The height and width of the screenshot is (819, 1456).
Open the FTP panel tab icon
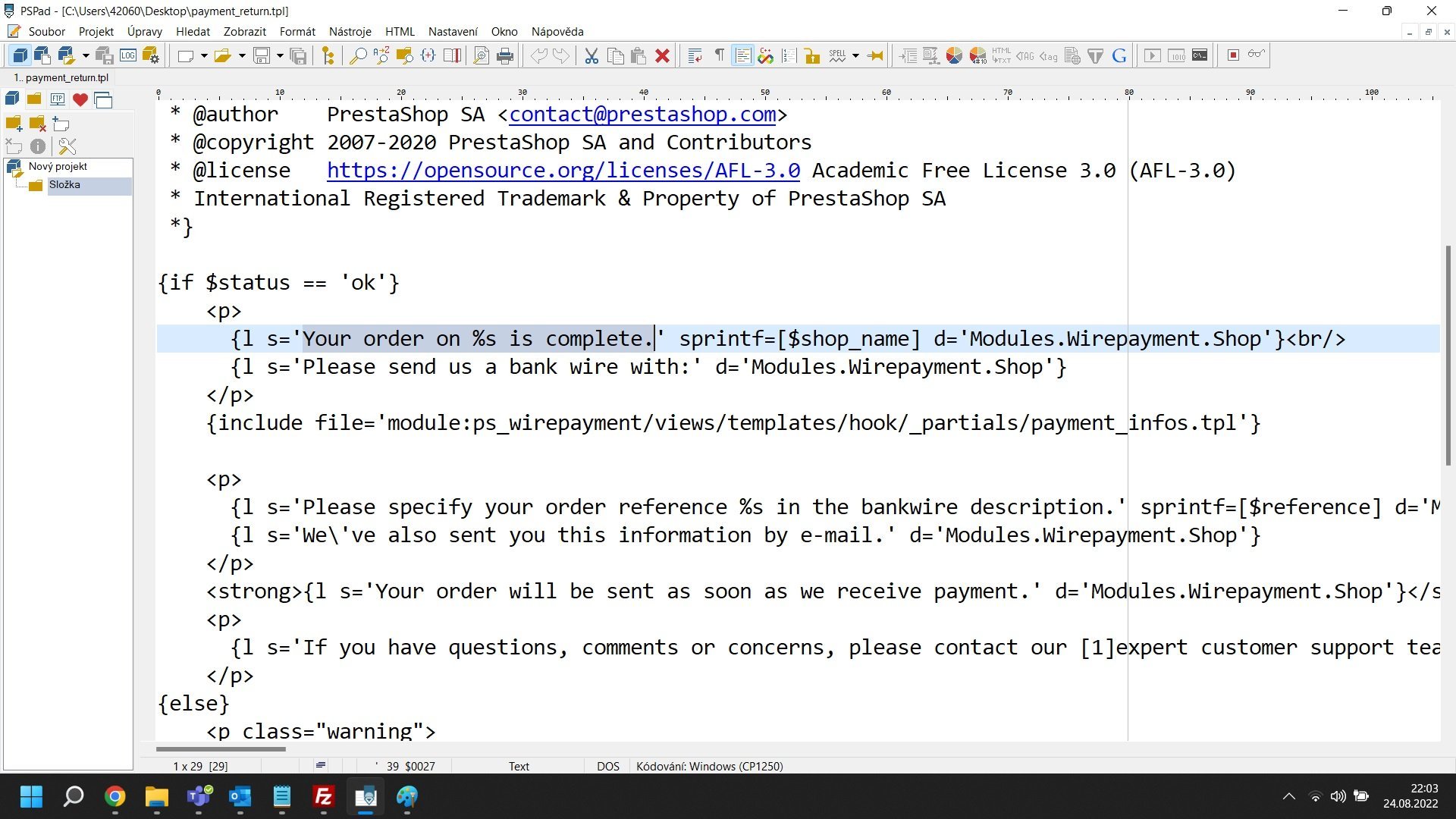(57, 99)
